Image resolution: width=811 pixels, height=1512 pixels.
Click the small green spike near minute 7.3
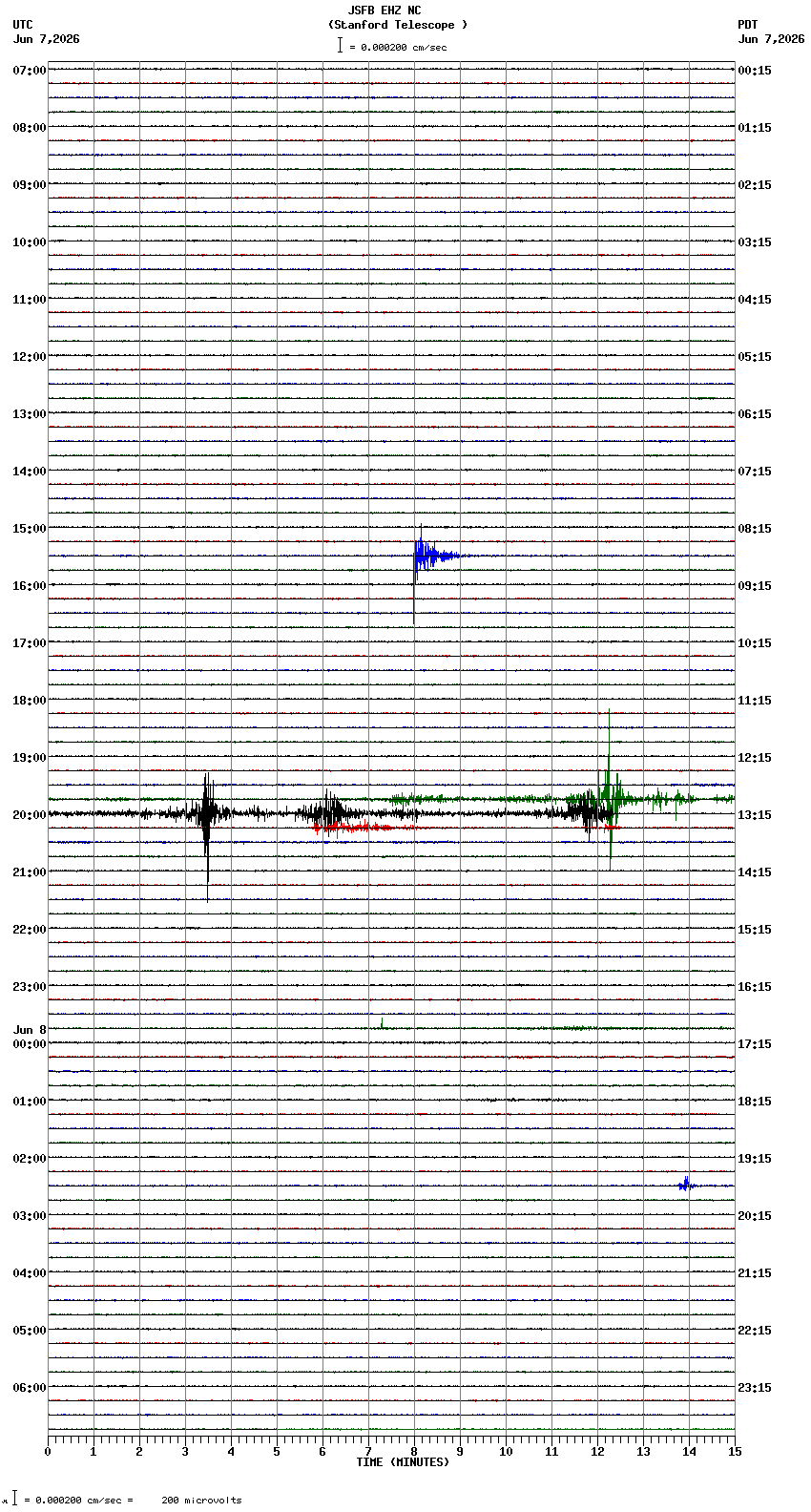coord(382,1023)
